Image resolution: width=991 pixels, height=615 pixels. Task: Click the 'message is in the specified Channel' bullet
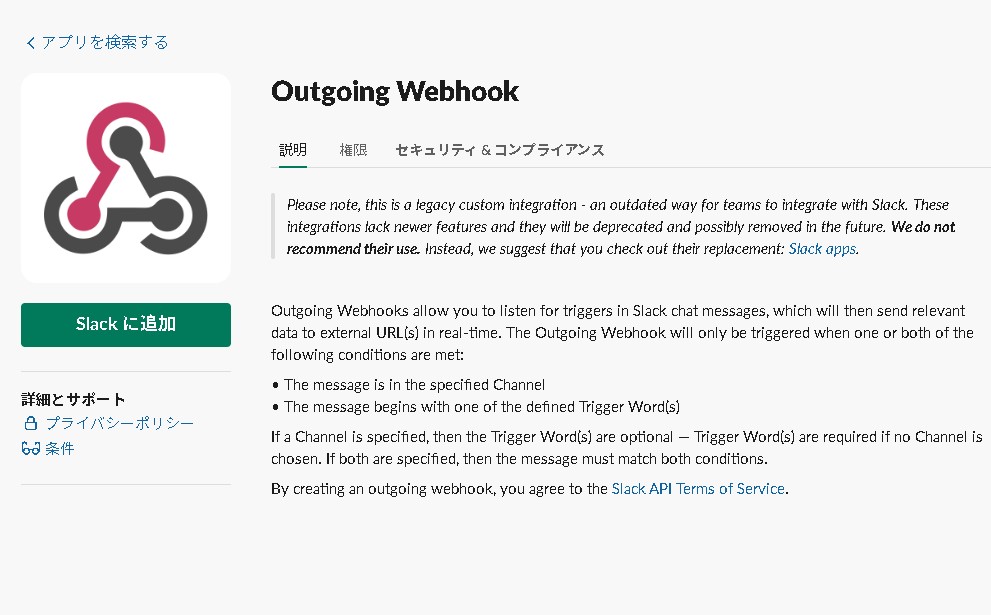pos(414,385)
